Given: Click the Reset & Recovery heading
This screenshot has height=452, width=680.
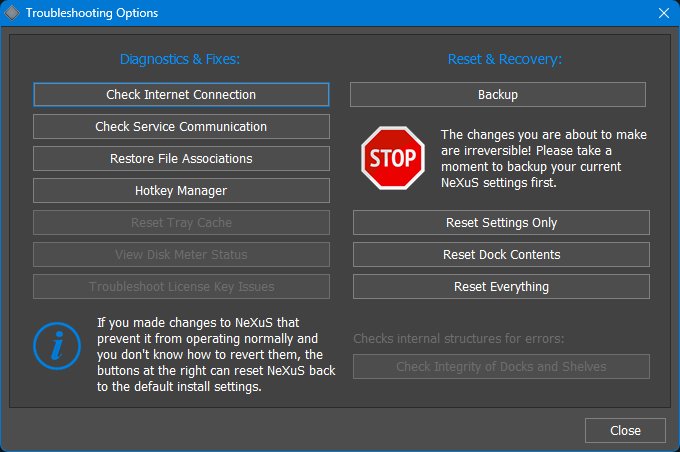Looking at the screenshot, I should (x=505, y=59).
